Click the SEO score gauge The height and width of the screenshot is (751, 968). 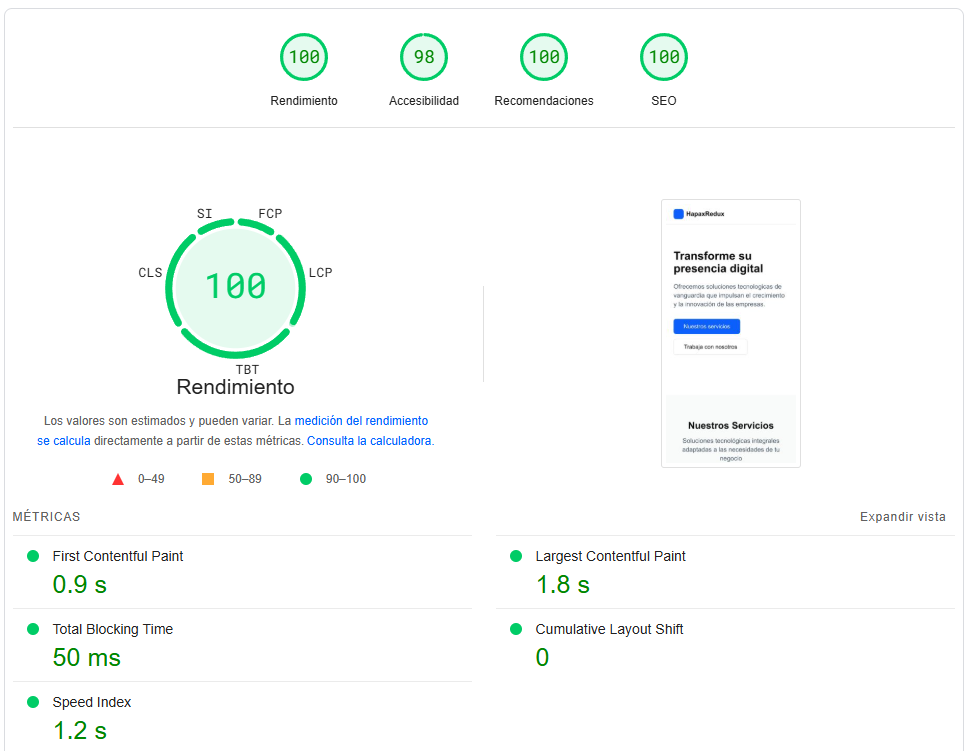point(664,58)
